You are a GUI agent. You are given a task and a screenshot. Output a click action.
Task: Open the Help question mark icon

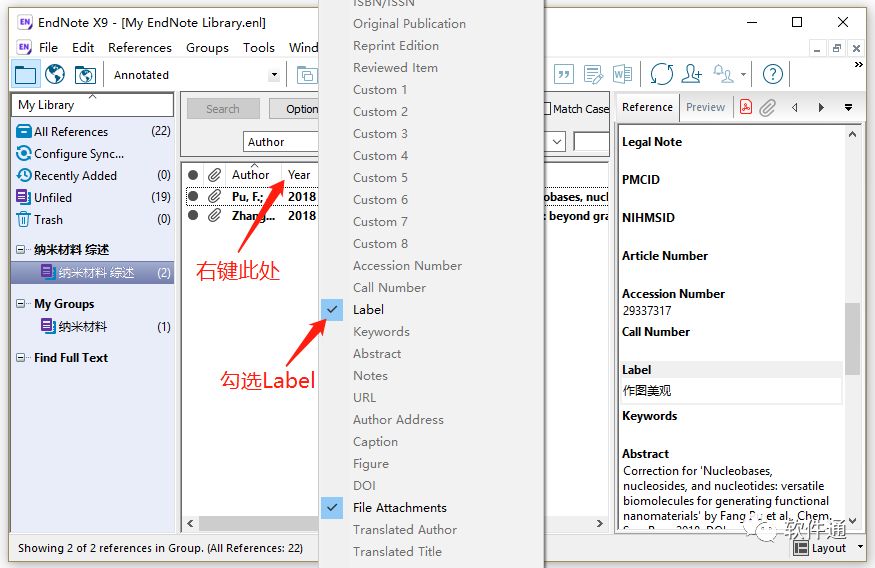[x=772, y=74]
